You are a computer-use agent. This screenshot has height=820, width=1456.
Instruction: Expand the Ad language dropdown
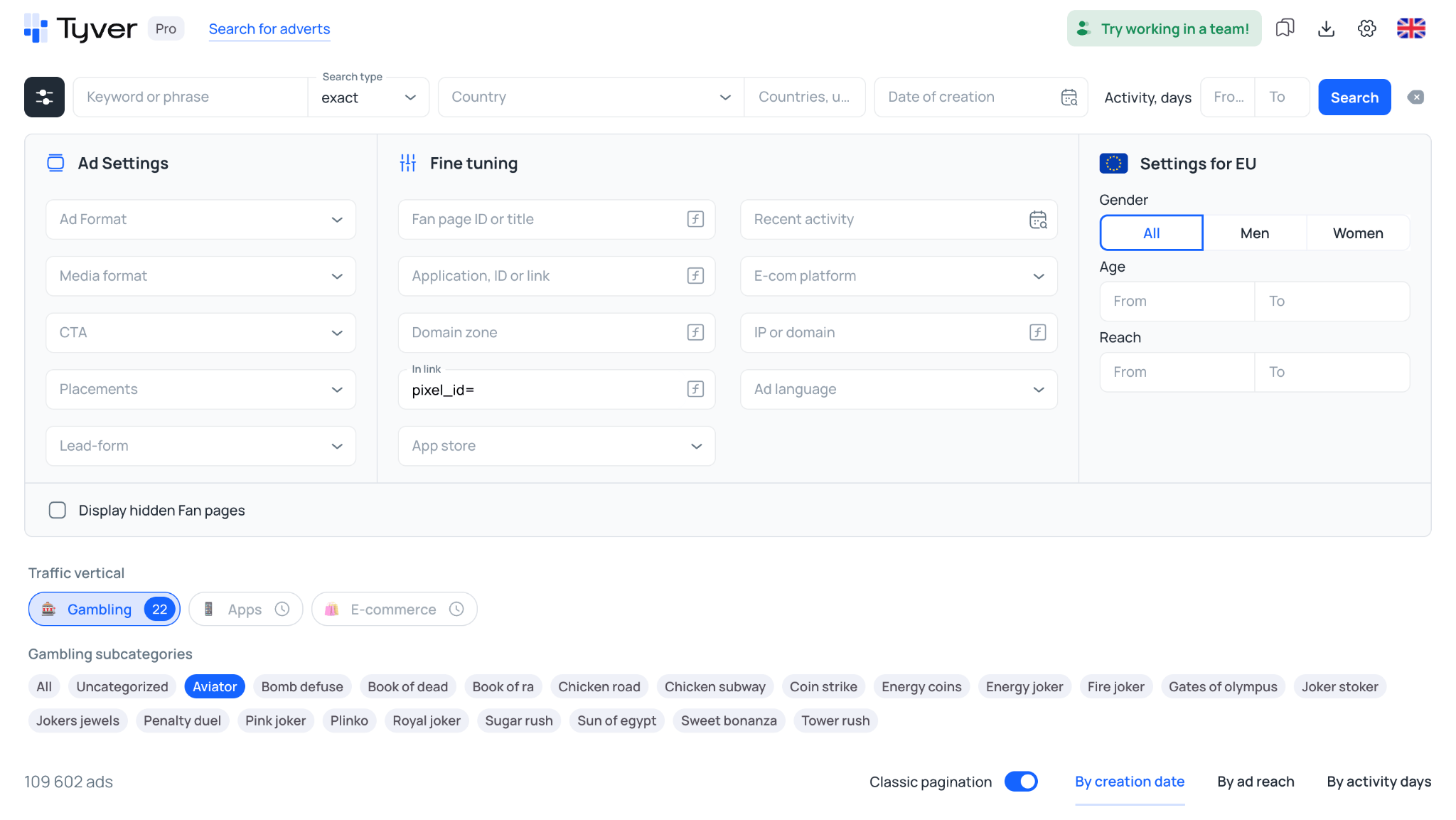tap(899, 389)
